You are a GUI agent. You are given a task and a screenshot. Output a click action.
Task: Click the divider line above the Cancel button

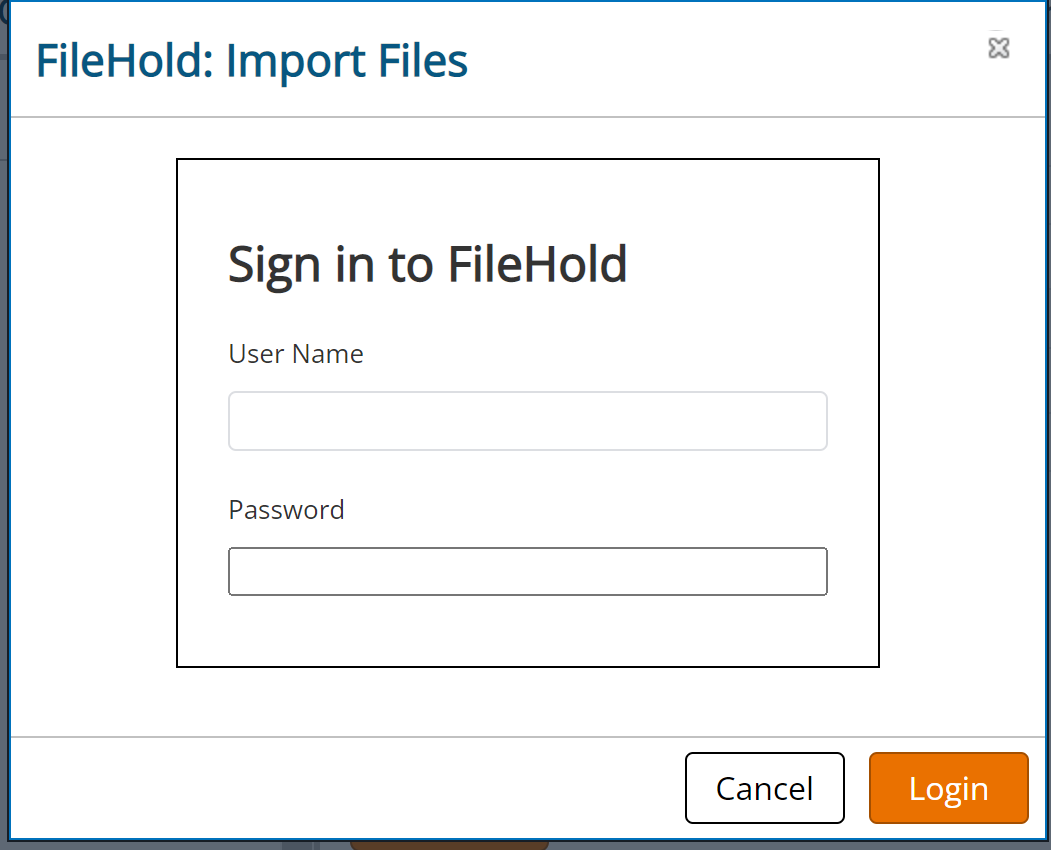(528, 737)
